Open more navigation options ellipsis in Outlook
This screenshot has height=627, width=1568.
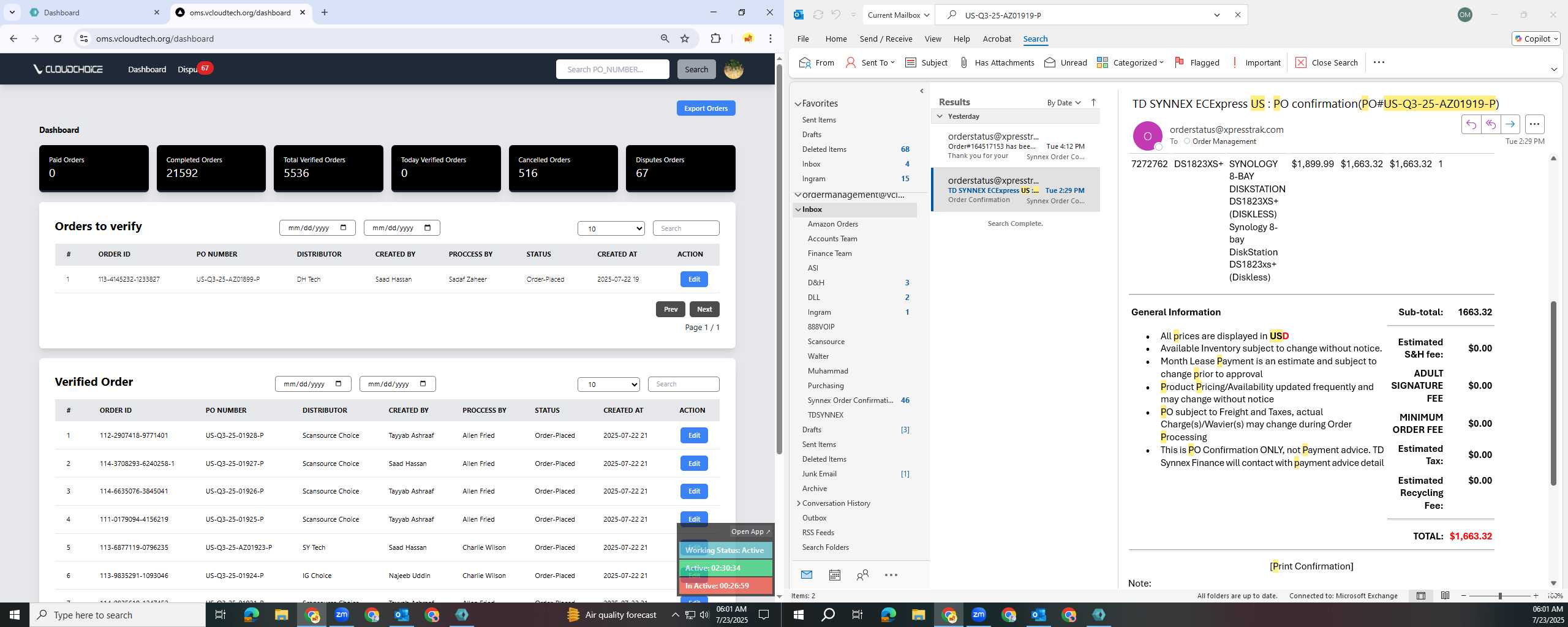coord(891,575)
